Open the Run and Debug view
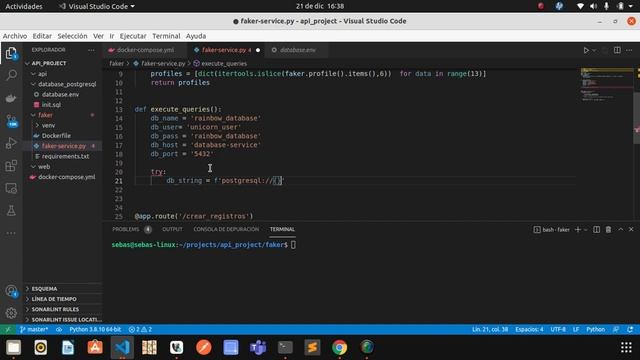This screenshot has height=360, width=640. (x=11, y=143)
